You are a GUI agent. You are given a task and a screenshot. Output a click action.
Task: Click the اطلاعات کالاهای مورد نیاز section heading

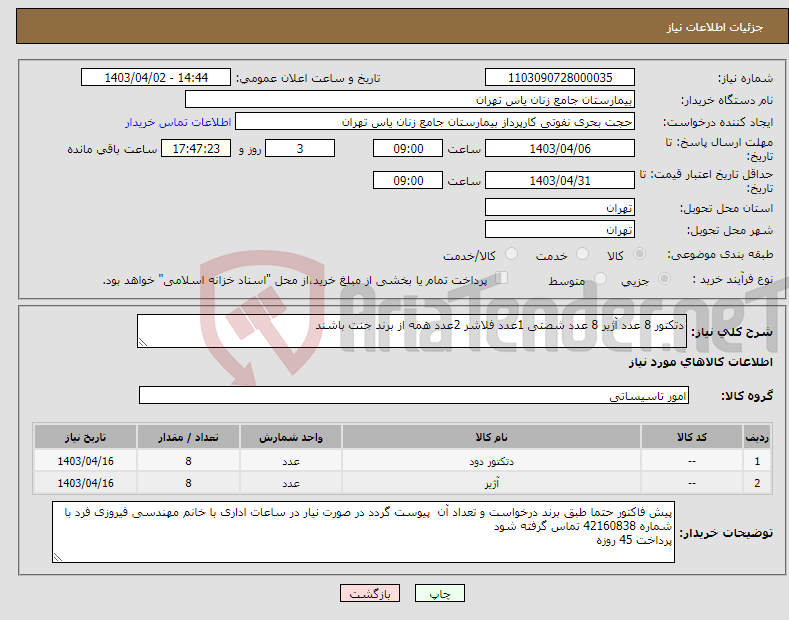pos(700,362)
